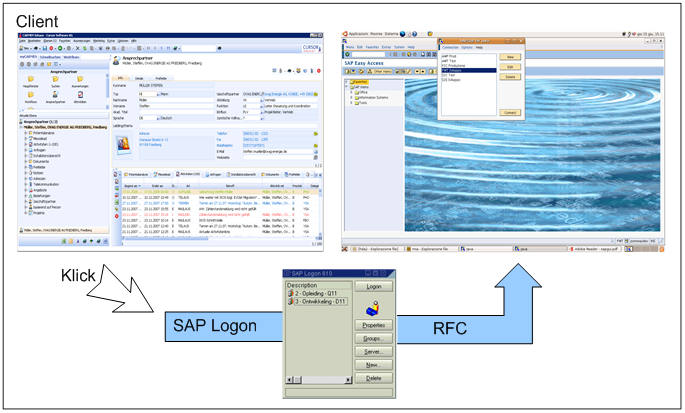685x413 pixels.
Task: Switch to the Details tab
Action: tap(140, 76)
